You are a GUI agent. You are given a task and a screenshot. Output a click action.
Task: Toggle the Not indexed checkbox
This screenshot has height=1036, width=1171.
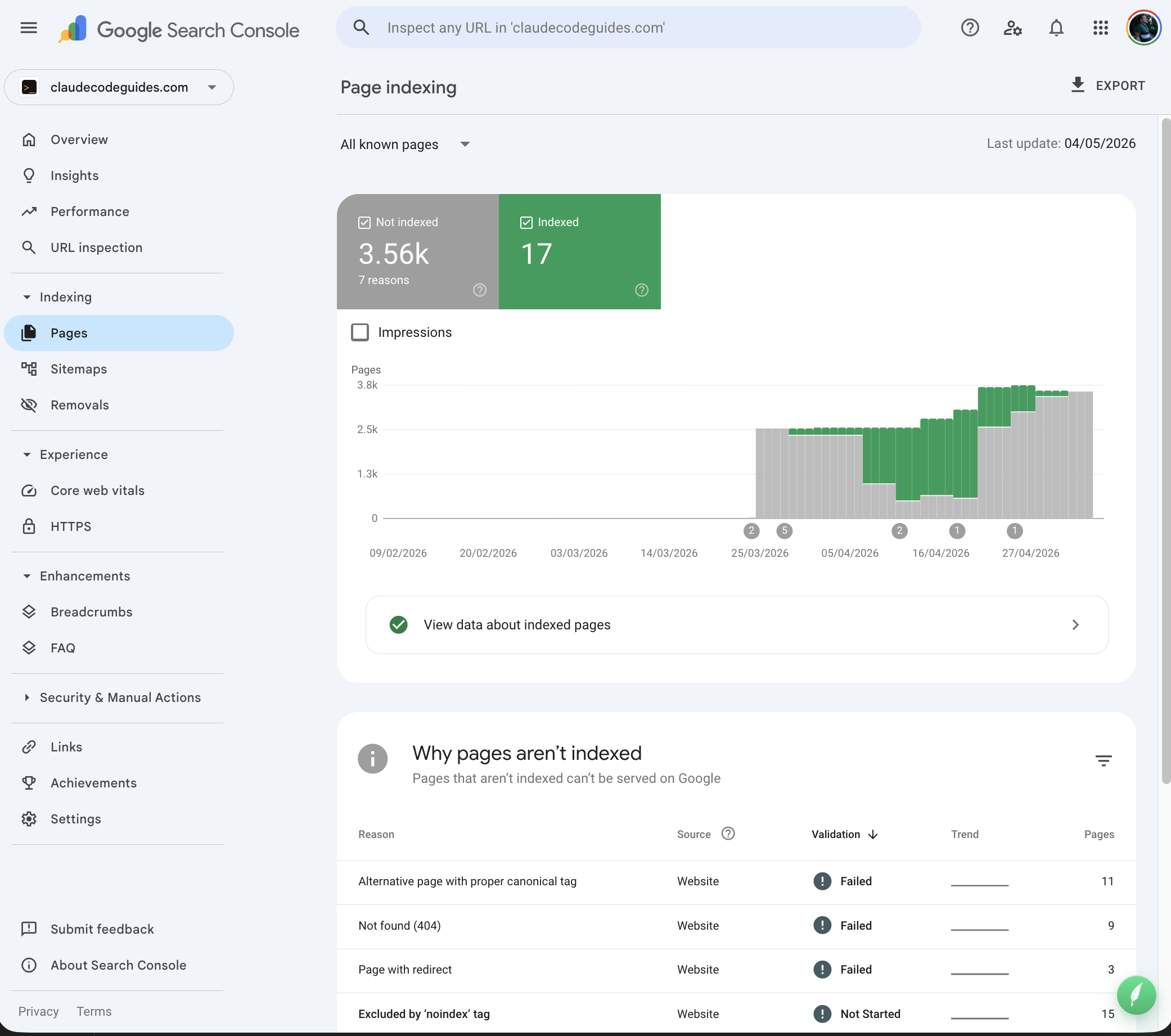pos(364,222)
